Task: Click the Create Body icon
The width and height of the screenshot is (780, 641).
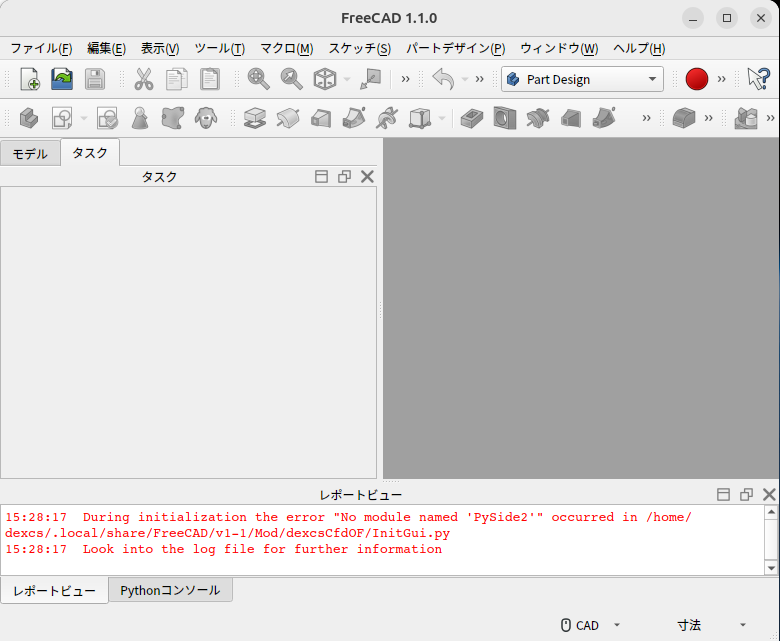Action: point(29,118)
